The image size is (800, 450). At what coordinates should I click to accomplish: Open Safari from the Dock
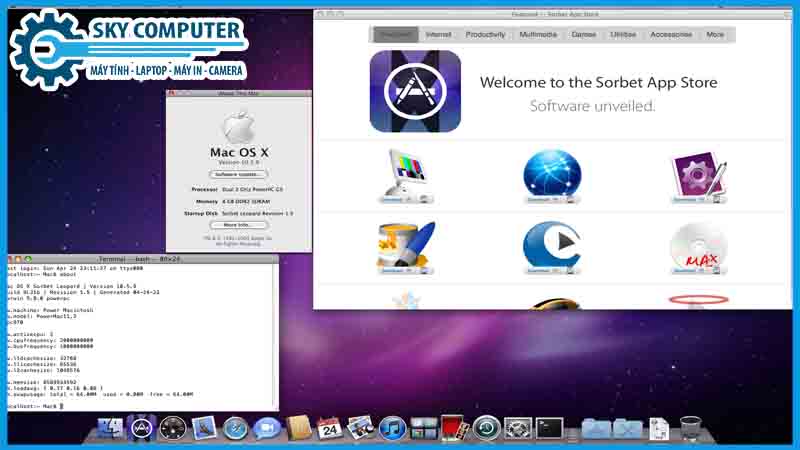click(236, 429)
